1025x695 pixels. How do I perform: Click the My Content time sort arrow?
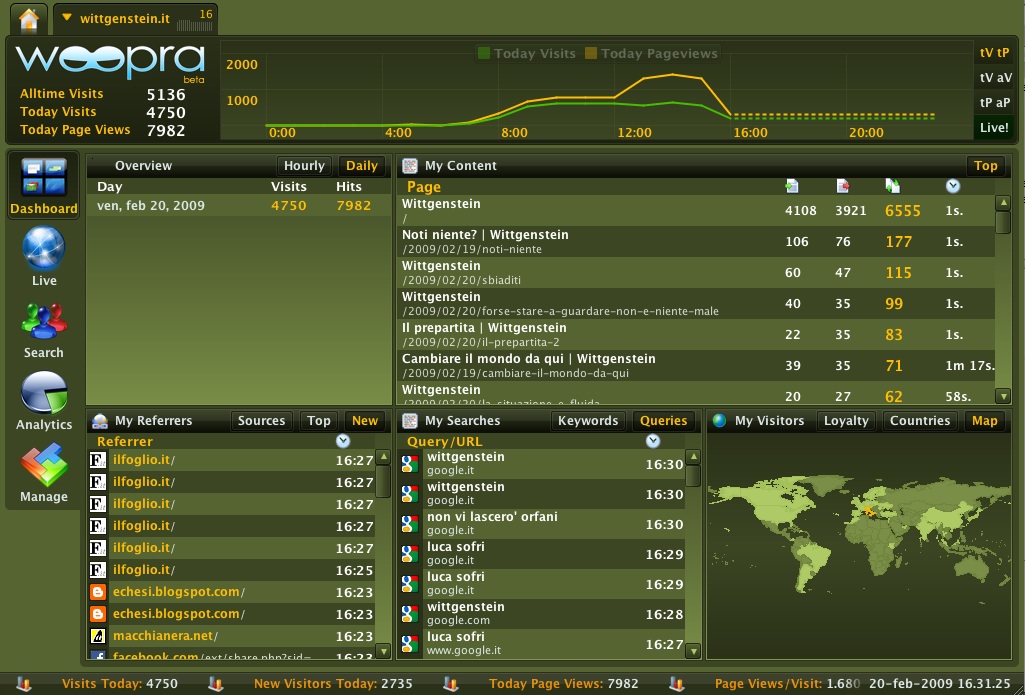pos(953,187)
